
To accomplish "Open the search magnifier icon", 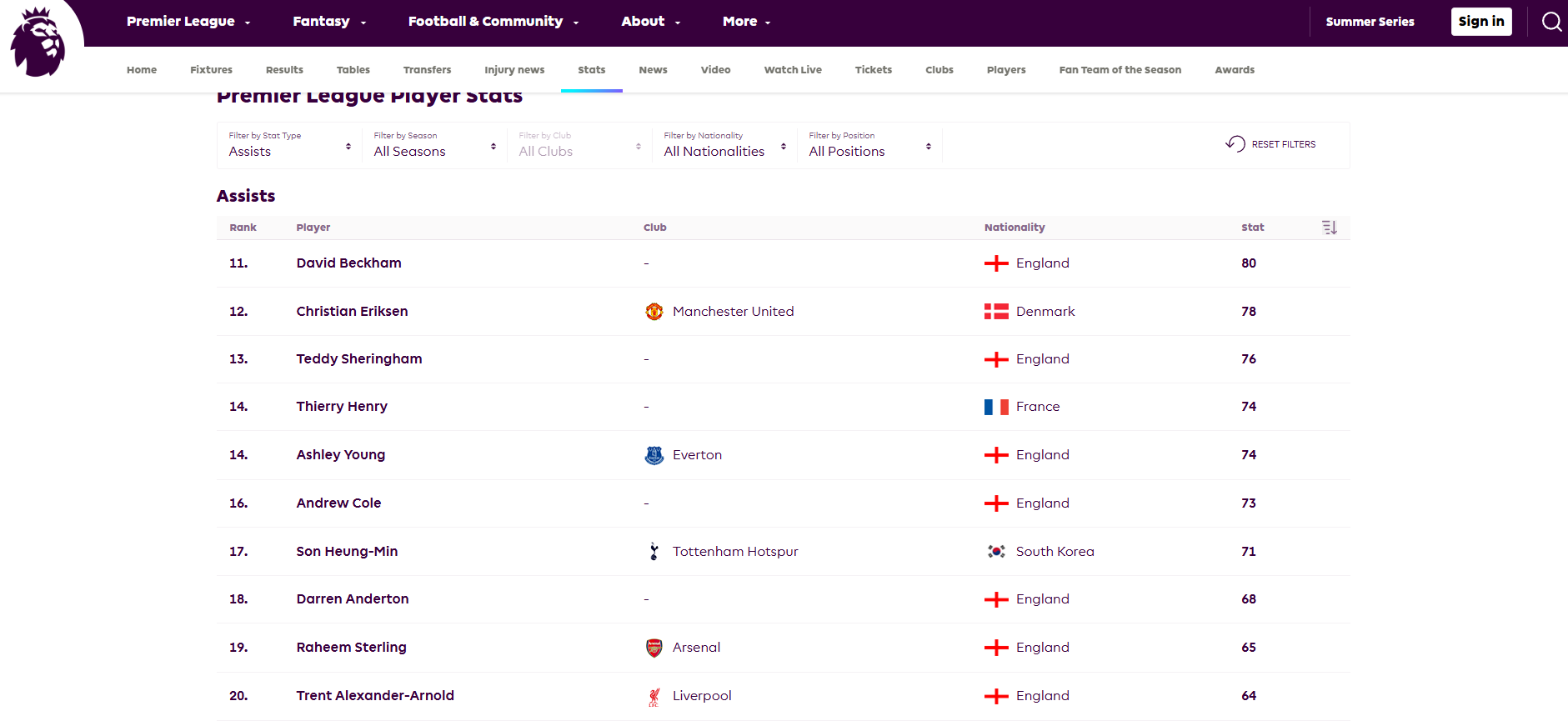I will coord(1551,22).
